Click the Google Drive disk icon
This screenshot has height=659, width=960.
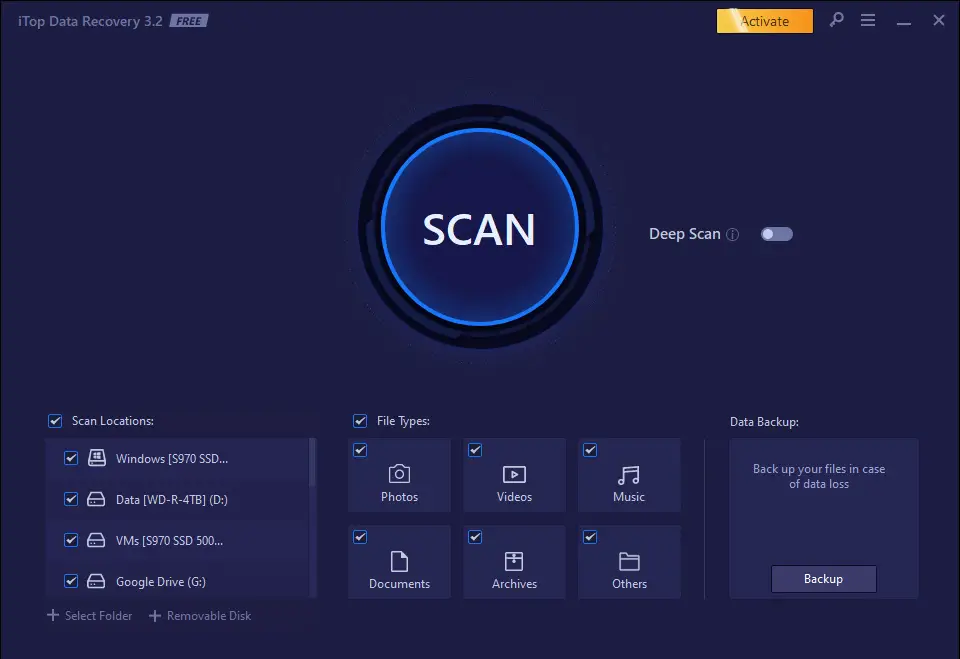pyautogui.click(x=97, y=581)
